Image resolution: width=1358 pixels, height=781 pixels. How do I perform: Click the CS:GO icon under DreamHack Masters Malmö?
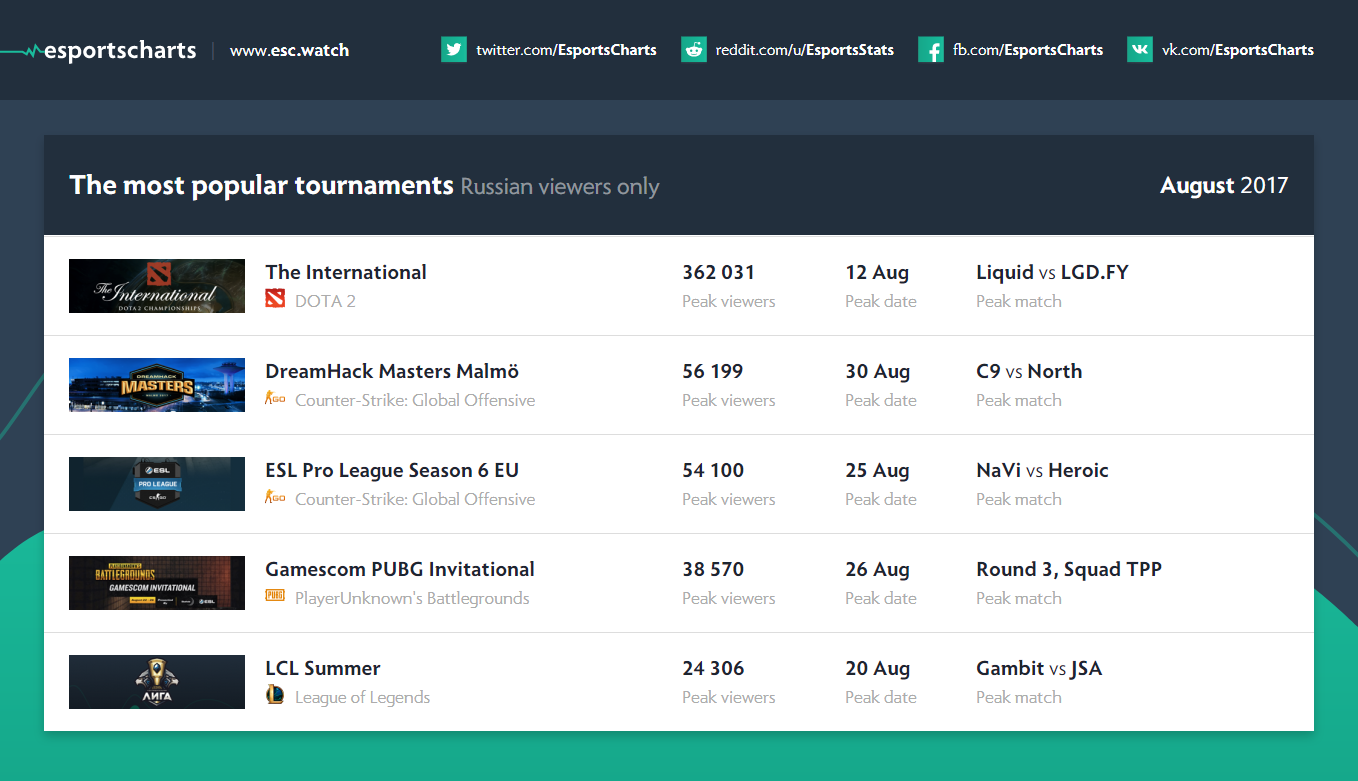[x=275, y=399]
